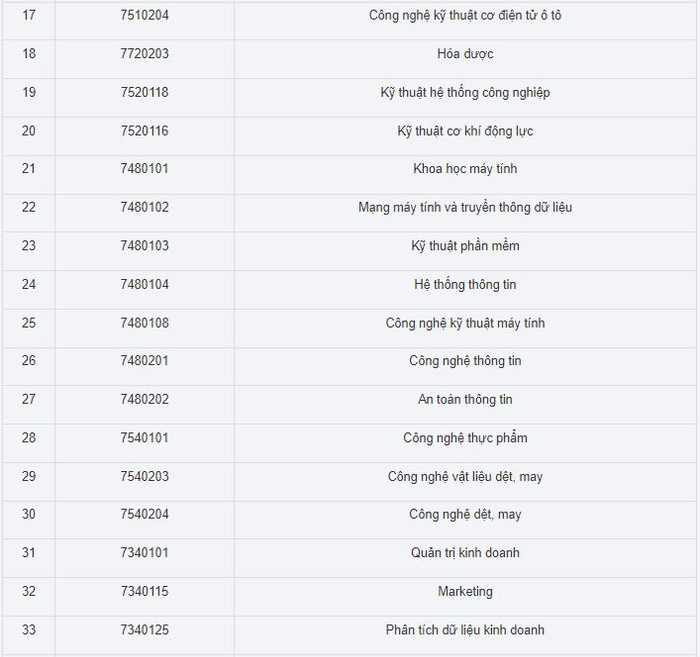Image resolution: width=700 pixels, height=657 pixels.
Task: Click "Mạng máy tính và truyền thông dữ liệu"
Action: [x=465, y=208]
